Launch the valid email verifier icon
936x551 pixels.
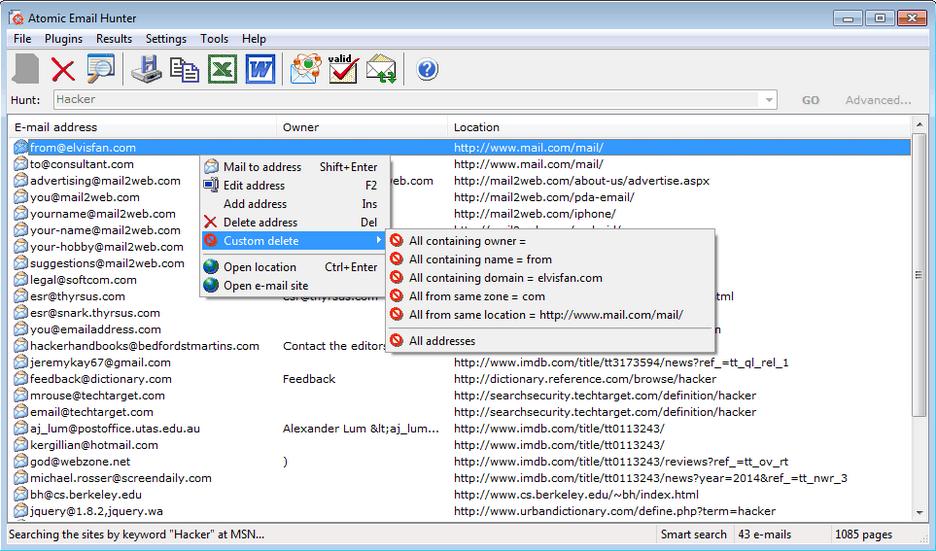click(x=343, y=69)
